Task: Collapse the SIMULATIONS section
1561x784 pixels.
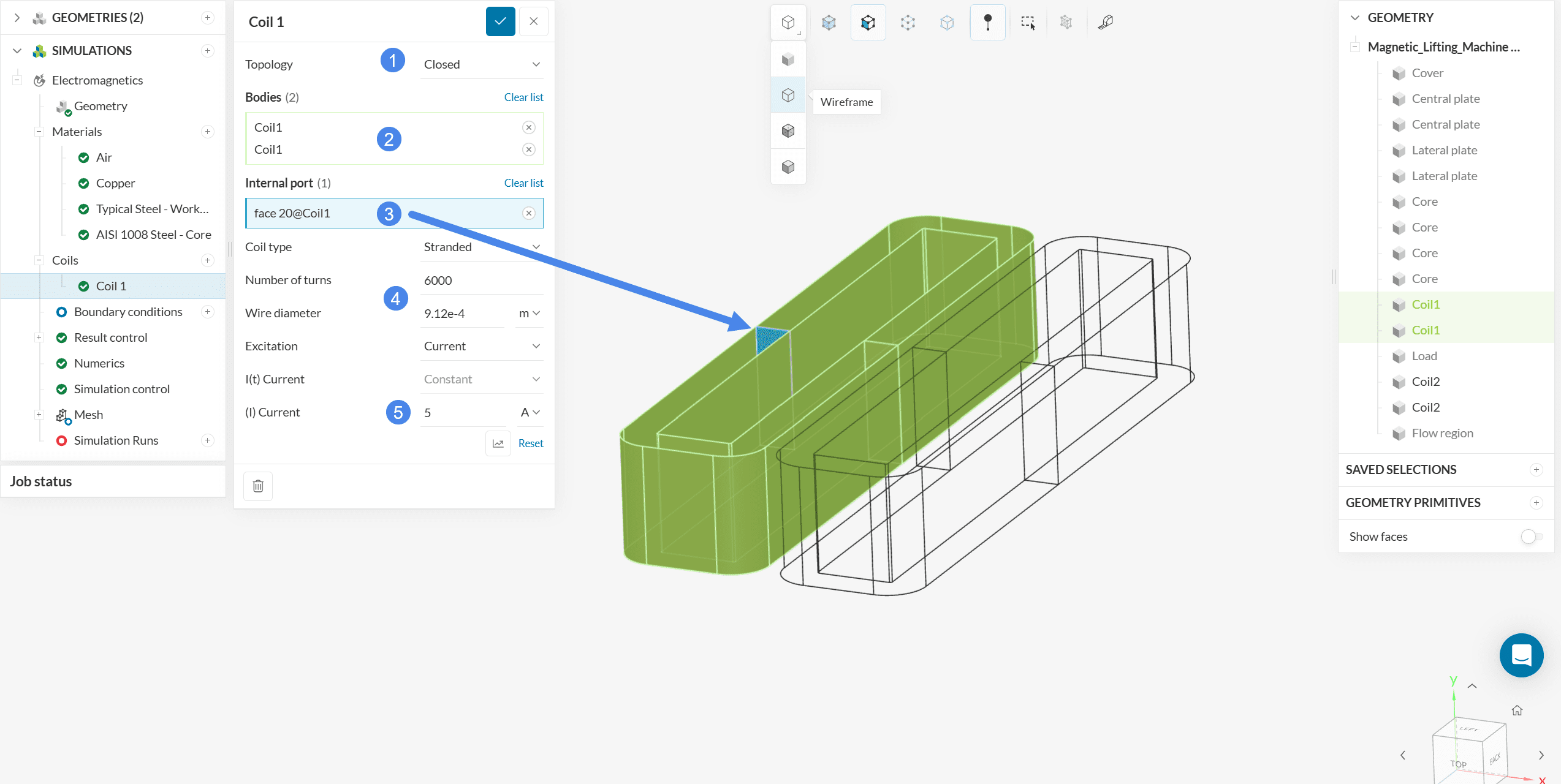Action: point(17,51)
